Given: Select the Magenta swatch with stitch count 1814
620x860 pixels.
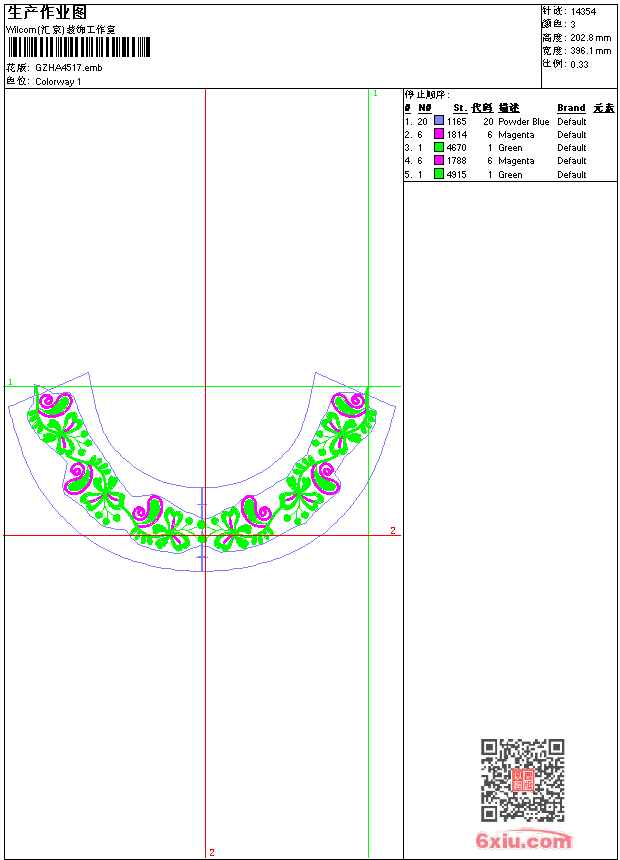Looking at the screenshot, I should tap(439, 134).
